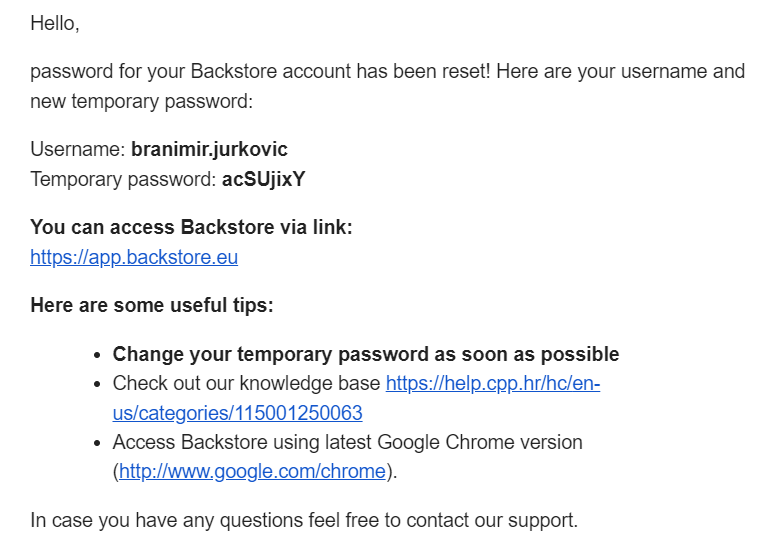Click the bullet before "Change your temporary password"
This screenshot has height=559, width=761.
pos(98,355)
